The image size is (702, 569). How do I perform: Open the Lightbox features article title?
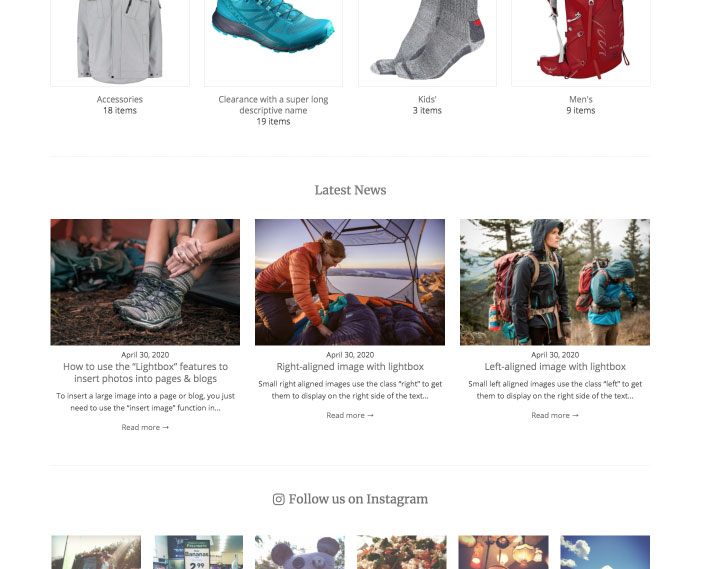145,372
